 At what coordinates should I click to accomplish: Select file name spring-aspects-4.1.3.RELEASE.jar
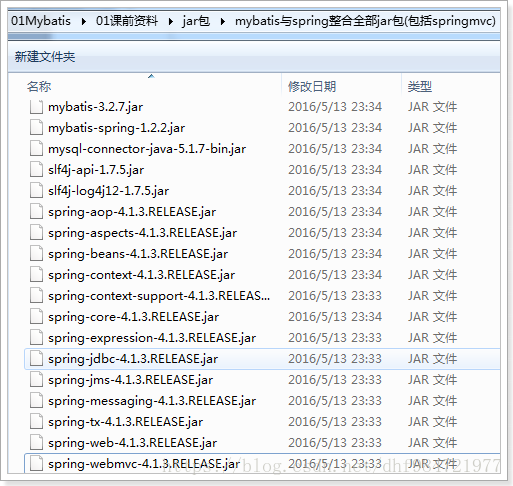point(142,233)
